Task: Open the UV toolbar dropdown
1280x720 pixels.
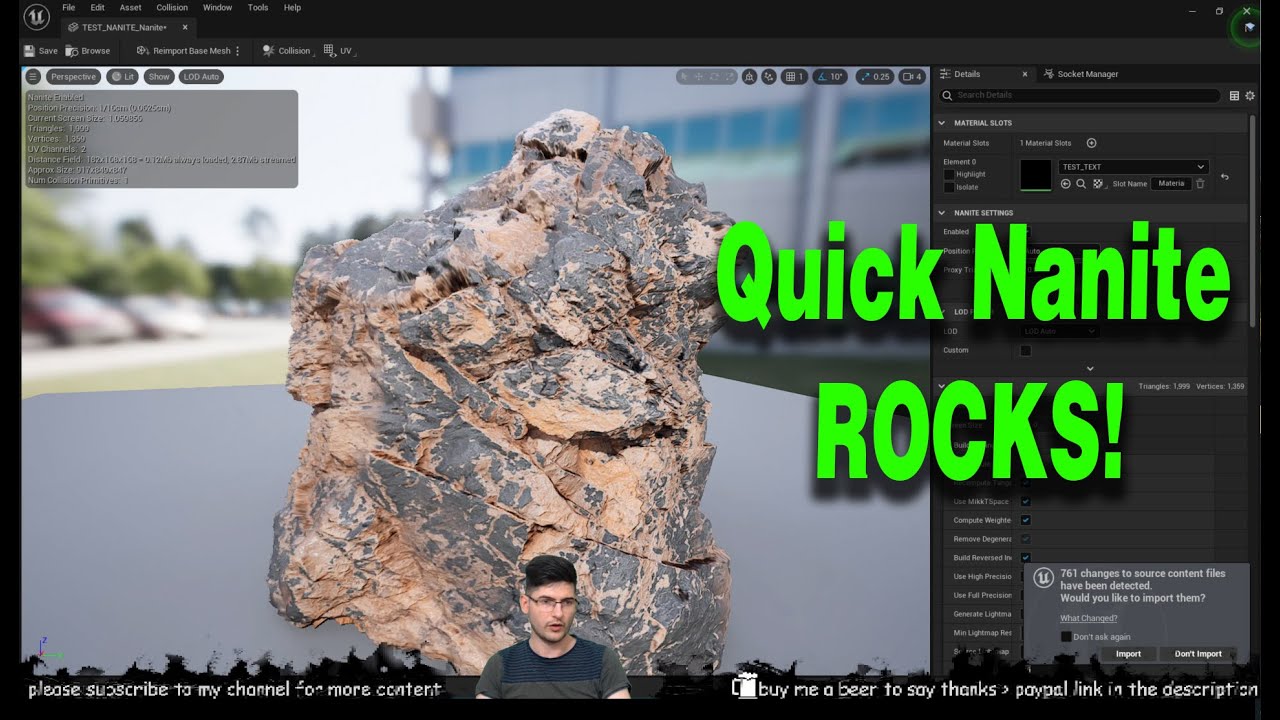Action: (x=340, y=51)
